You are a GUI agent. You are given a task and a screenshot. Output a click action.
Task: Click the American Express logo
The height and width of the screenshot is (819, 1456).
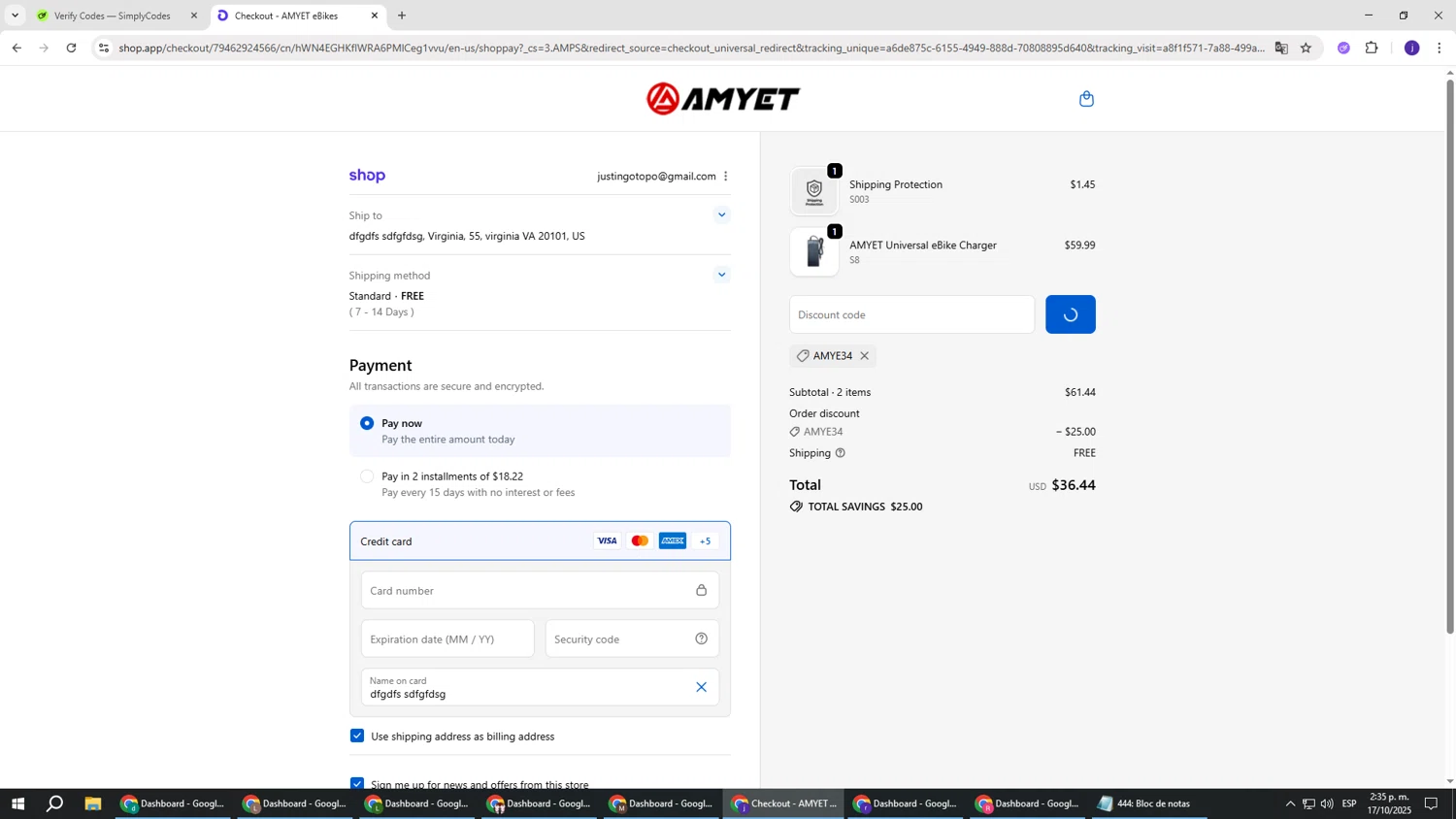(x=673, y=541)
